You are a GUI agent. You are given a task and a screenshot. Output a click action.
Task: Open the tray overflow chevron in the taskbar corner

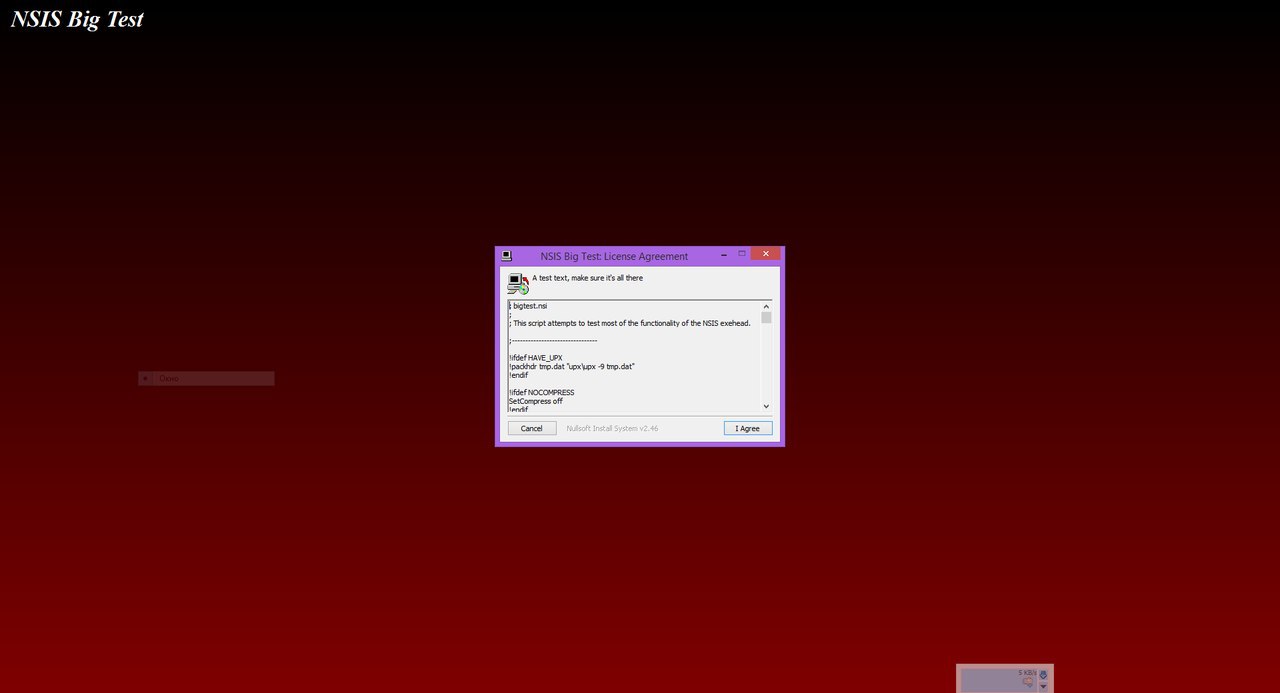(x=1043, y=687)
